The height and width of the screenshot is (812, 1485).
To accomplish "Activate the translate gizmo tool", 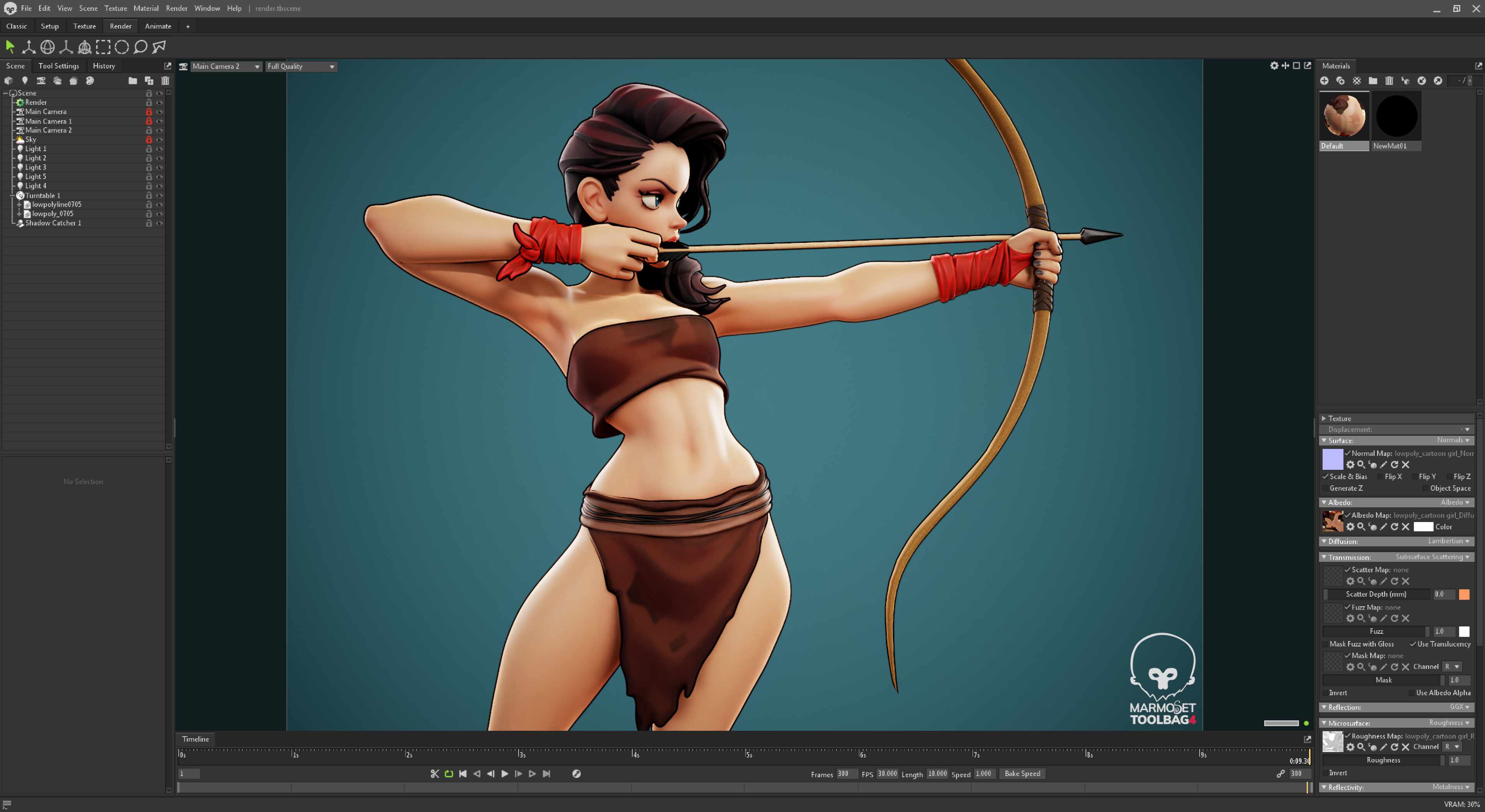I will 28,47.
